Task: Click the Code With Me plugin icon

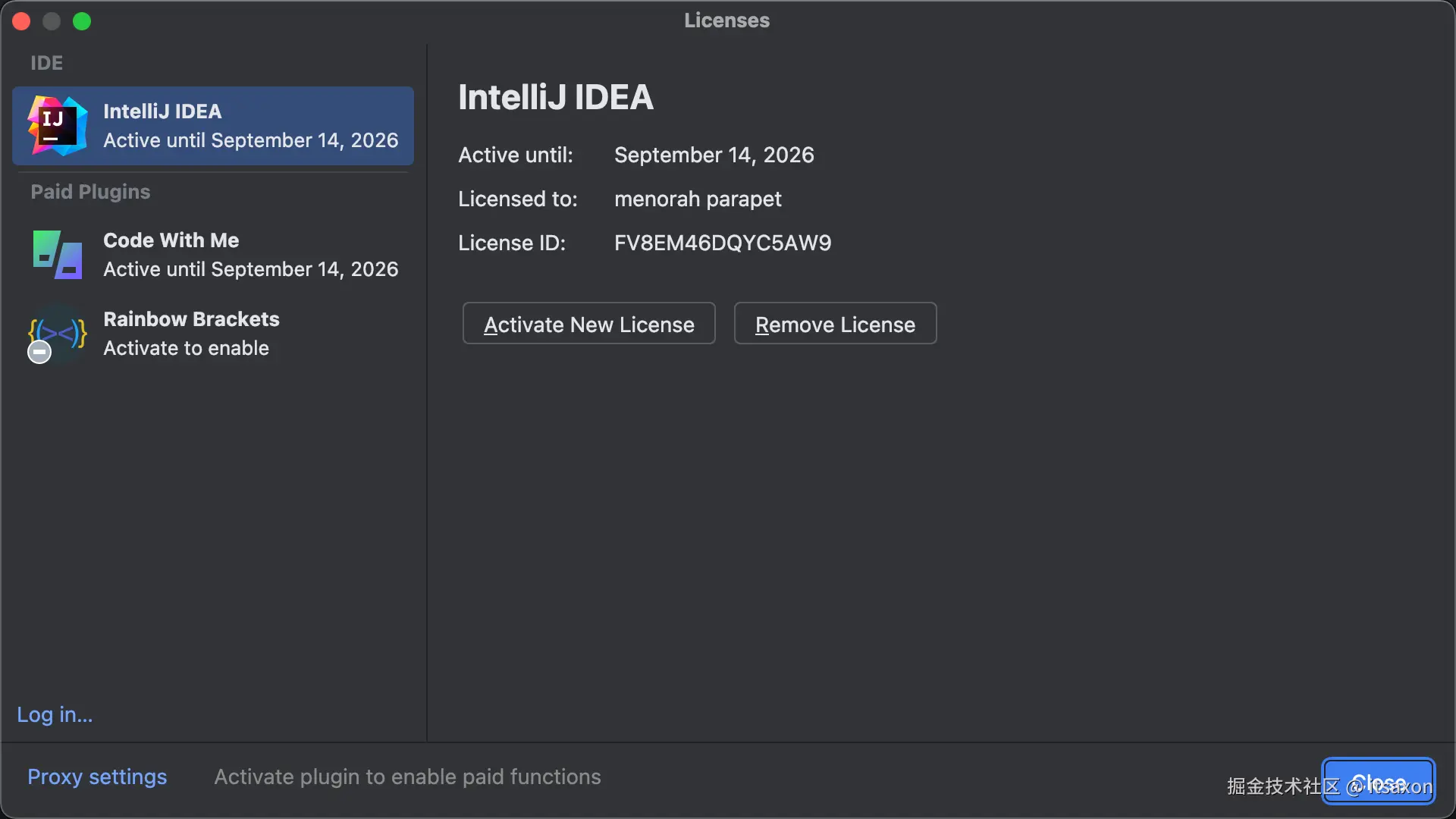Action: point(58,255)
